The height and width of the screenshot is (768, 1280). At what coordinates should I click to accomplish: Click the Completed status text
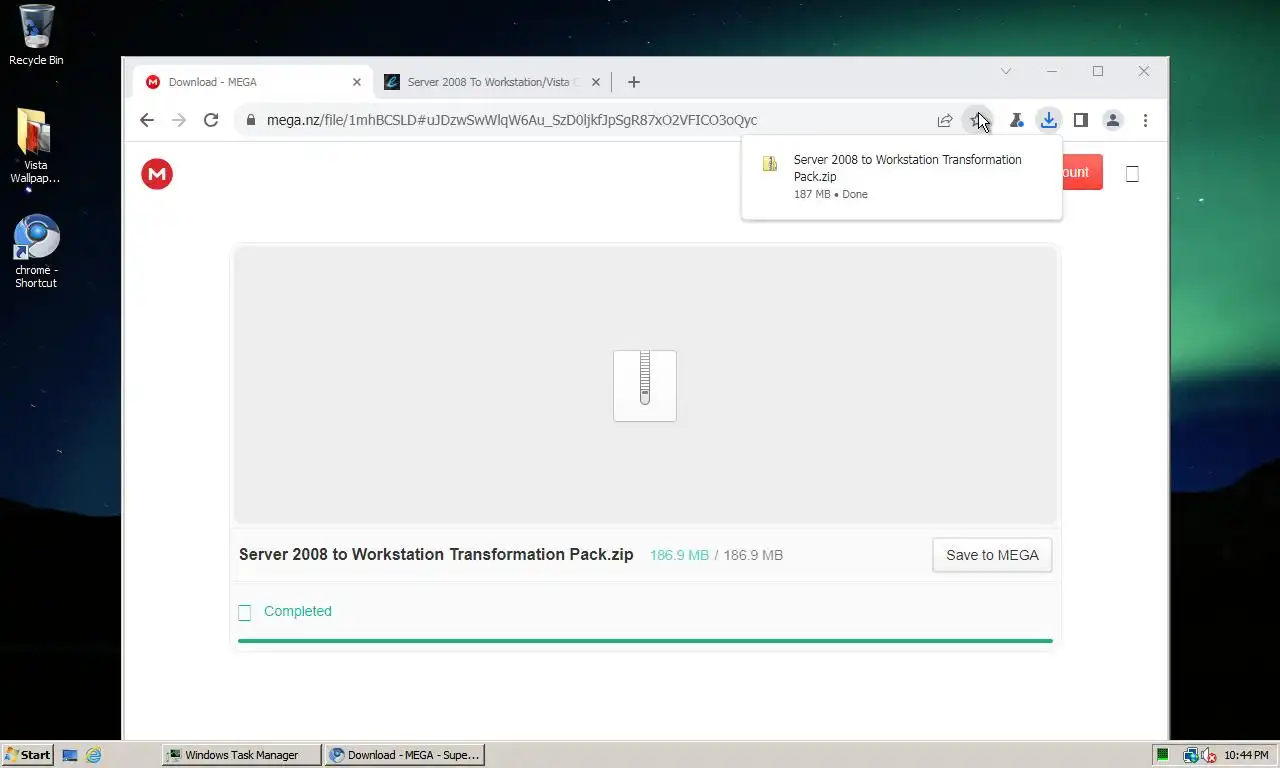click(x=297, y=611)
